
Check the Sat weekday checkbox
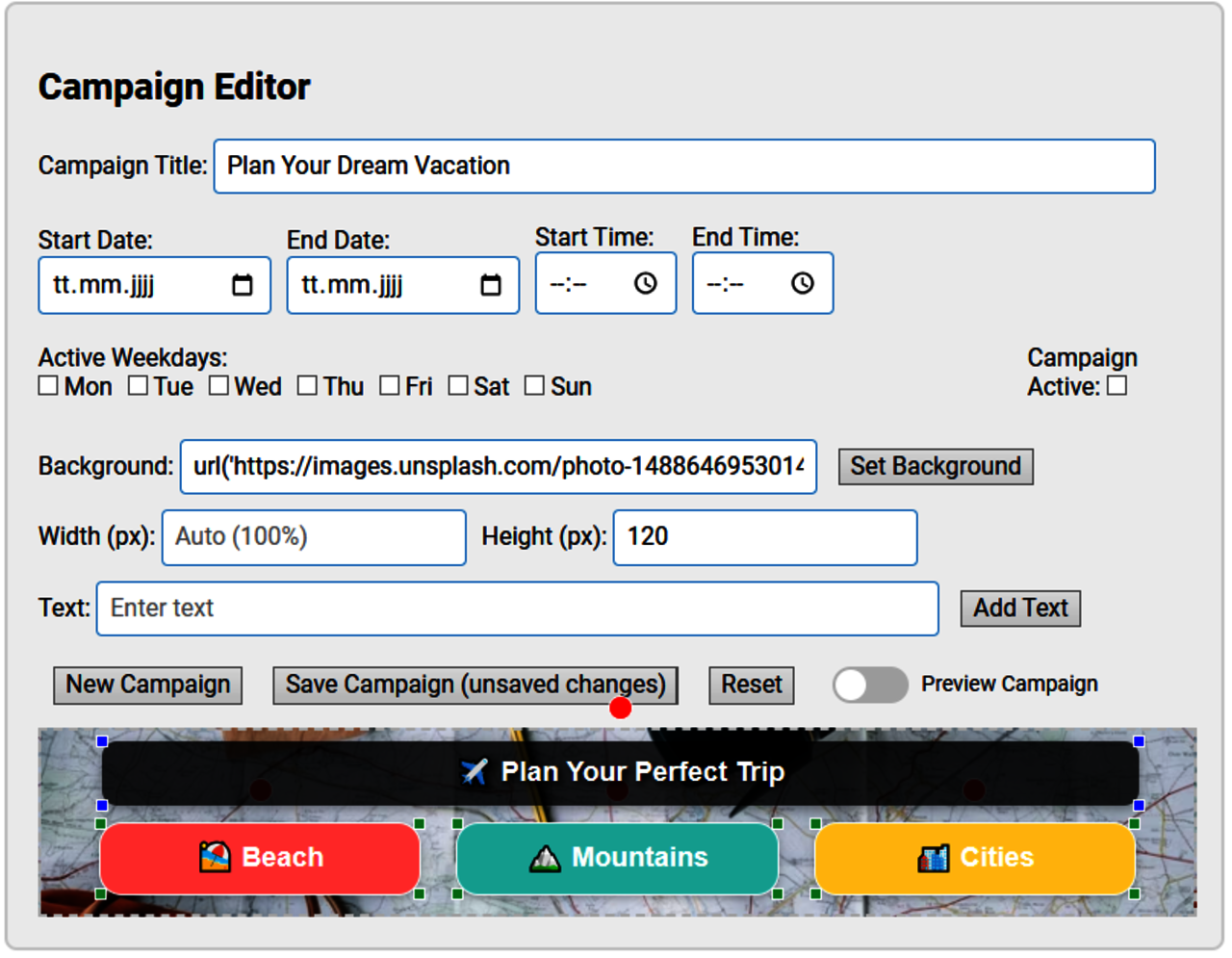[458, 386]
